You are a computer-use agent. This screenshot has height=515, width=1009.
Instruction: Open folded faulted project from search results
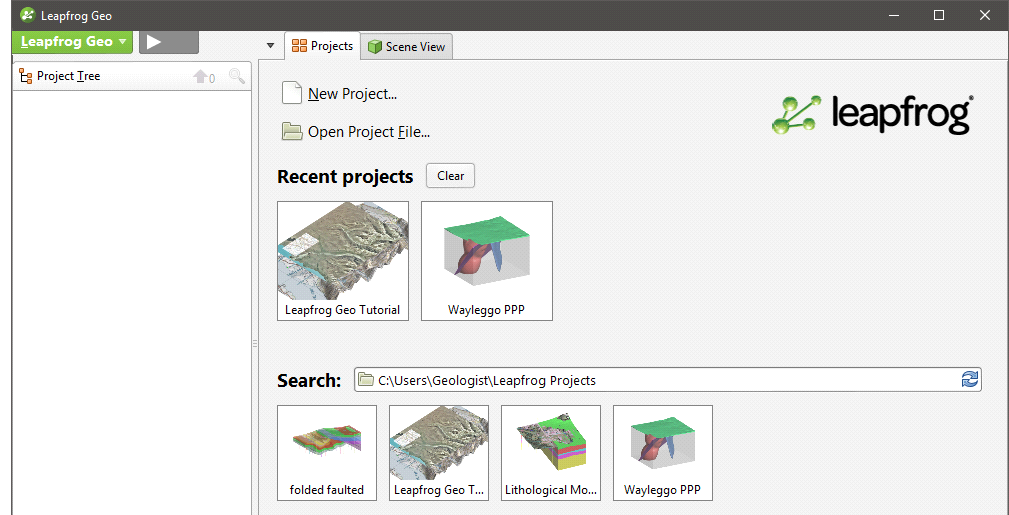[x=327, y=453]
